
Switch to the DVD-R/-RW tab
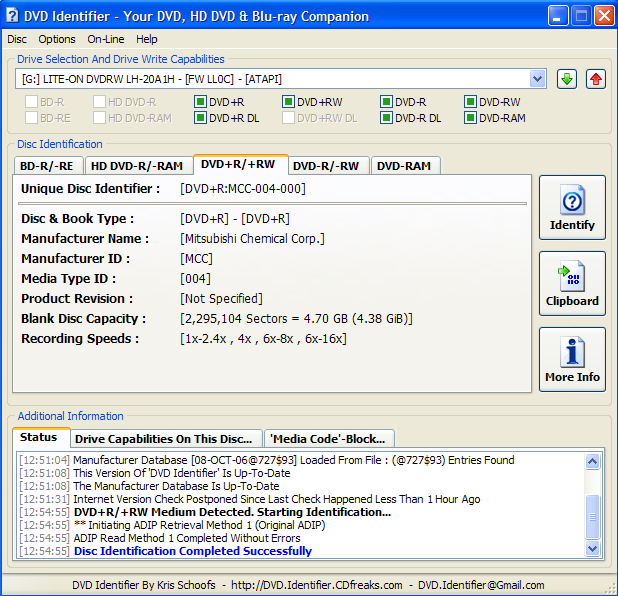coord(326,166)
